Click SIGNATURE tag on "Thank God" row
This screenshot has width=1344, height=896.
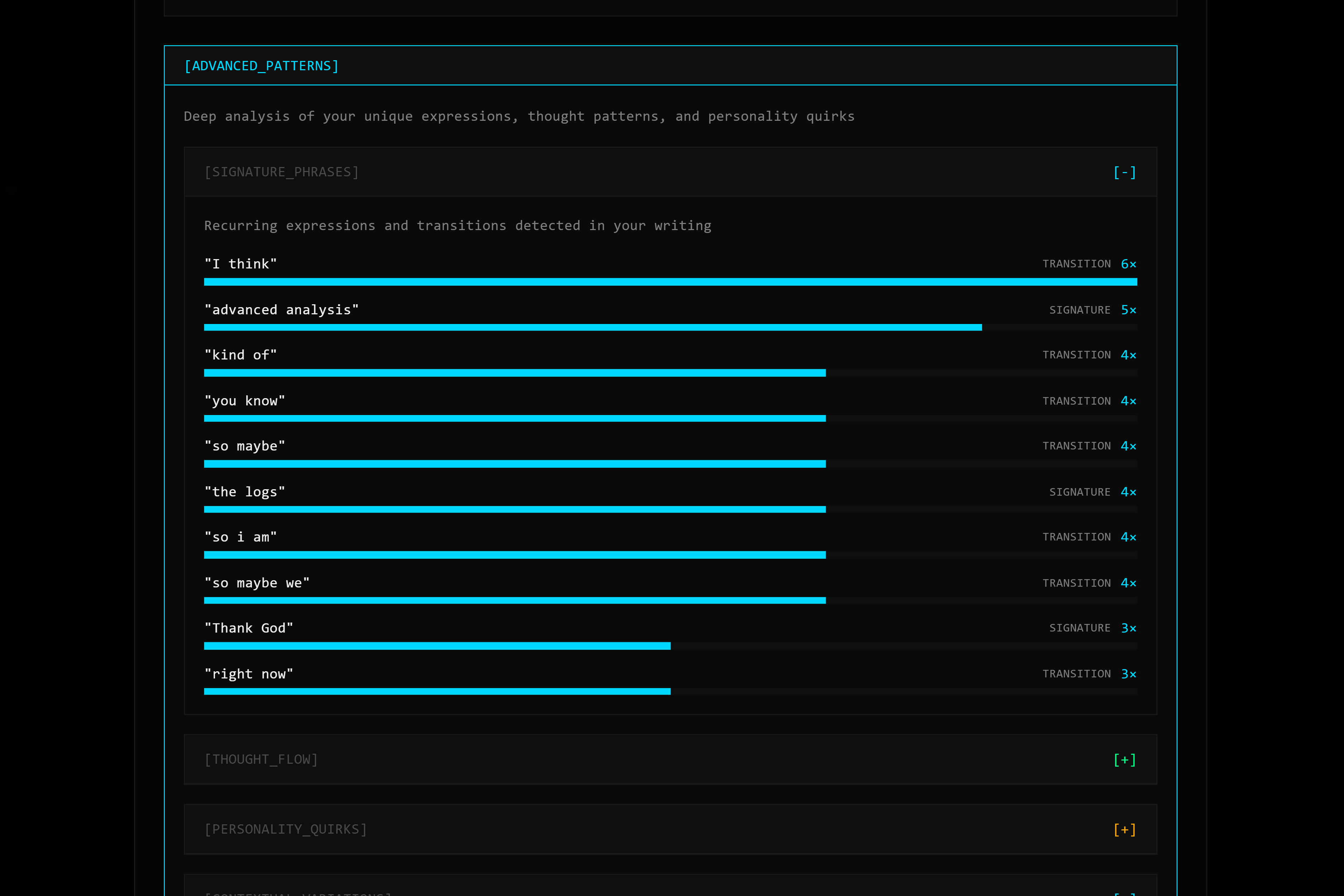1080,628
